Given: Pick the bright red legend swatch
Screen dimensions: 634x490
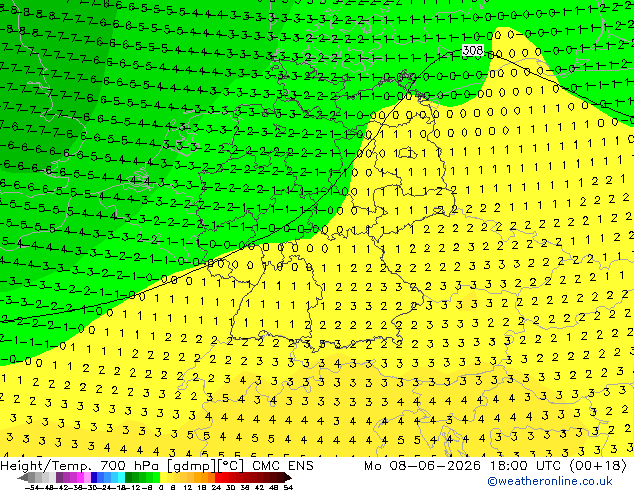Looking at the screenshot, I should click(x=218, y=477).
